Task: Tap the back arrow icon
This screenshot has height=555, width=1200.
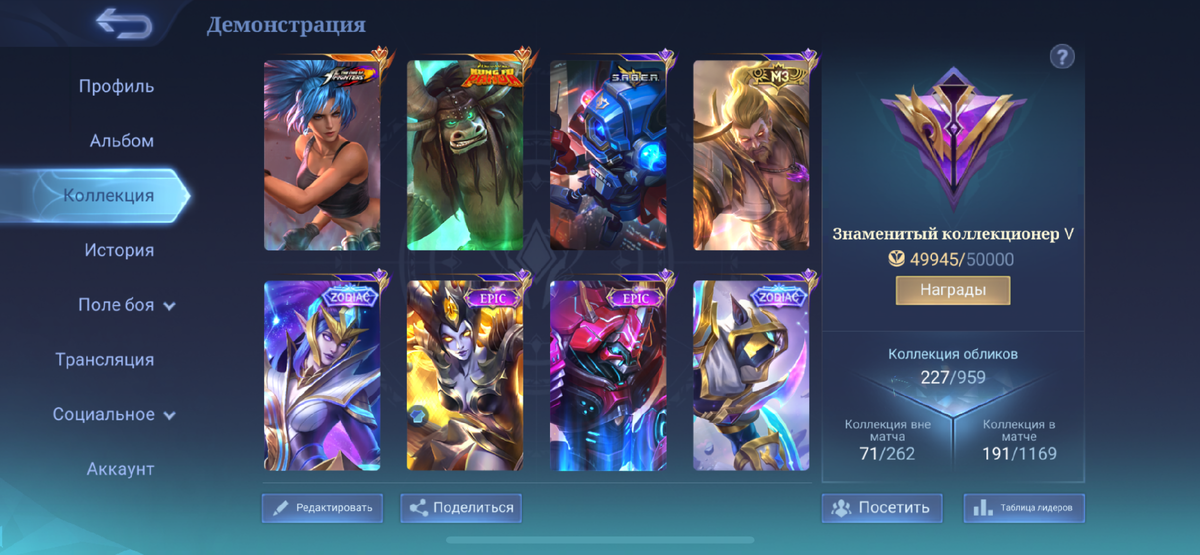Action: point(124,23)
